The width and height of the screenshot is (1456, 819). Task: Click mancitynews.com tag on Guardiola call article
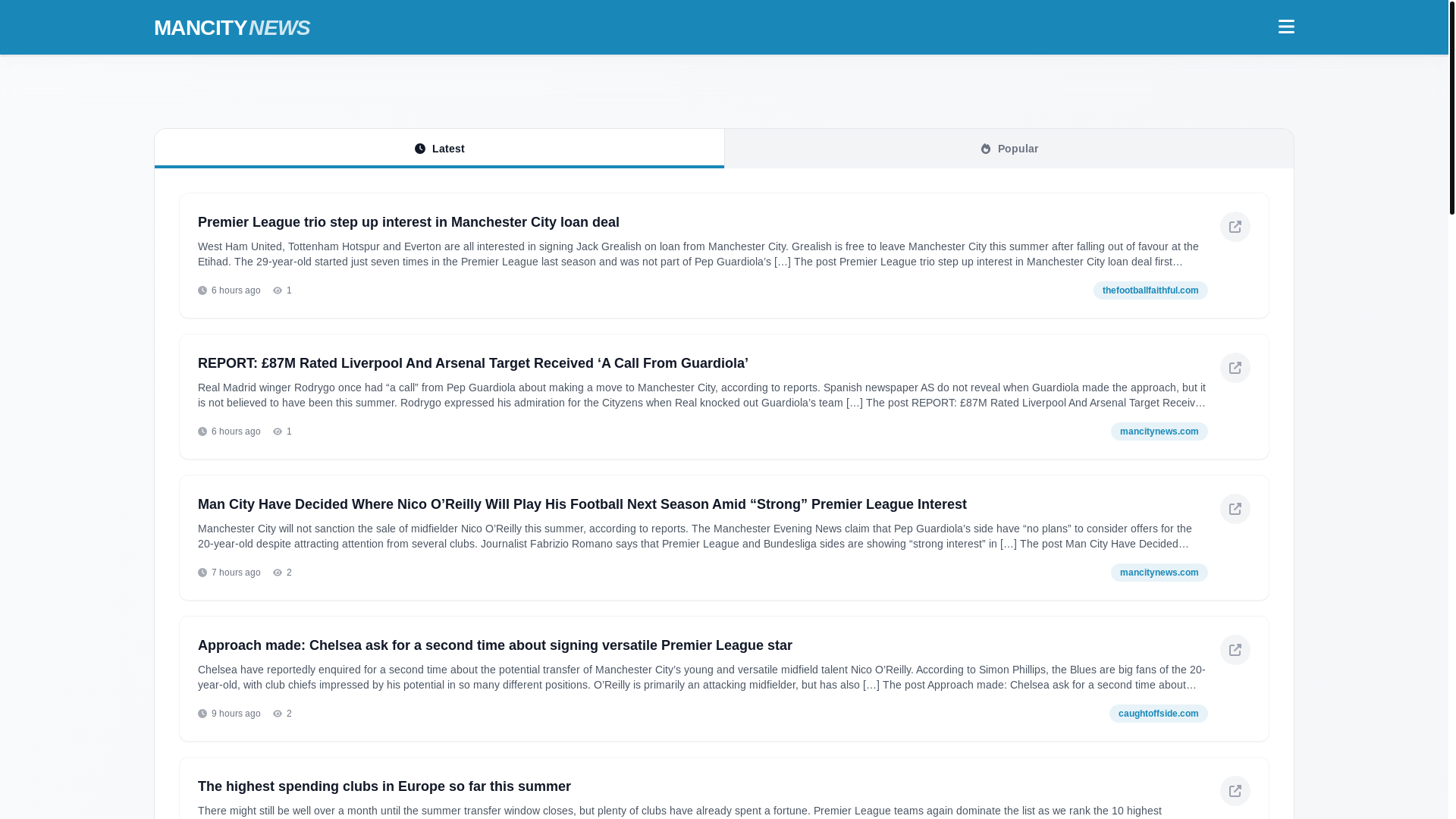(x=1159, y=431)
